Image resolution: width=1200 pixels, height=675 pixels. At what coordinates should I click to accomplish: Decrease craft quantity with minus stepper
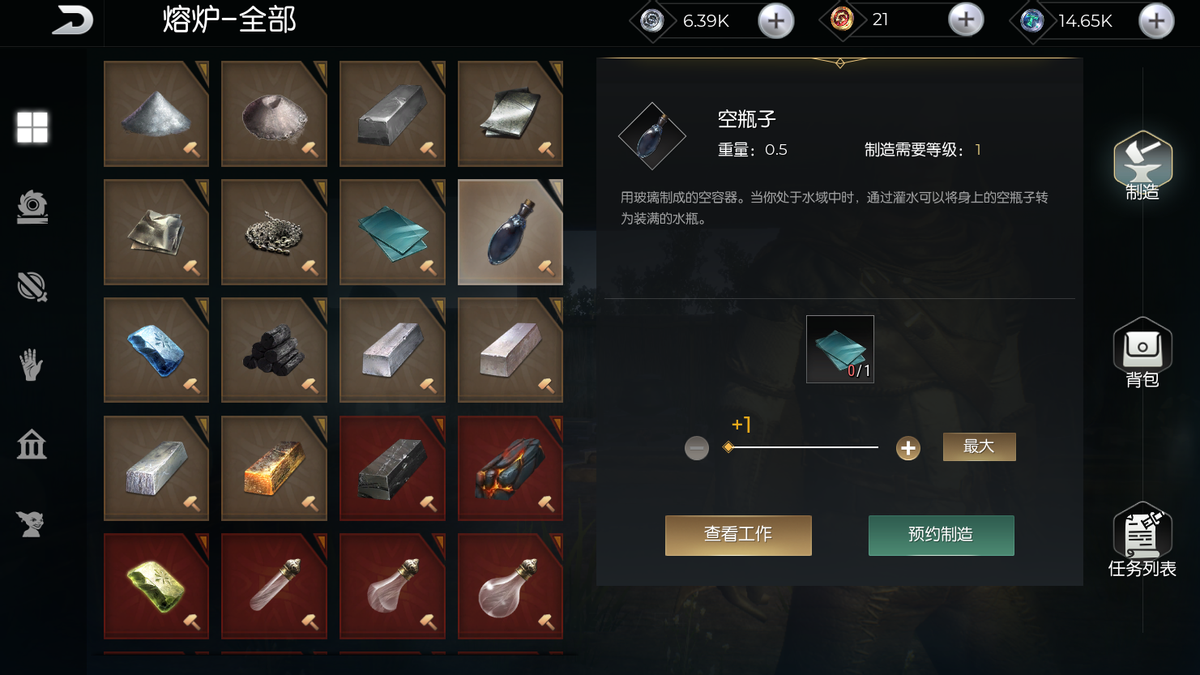[x=697, y=448]
